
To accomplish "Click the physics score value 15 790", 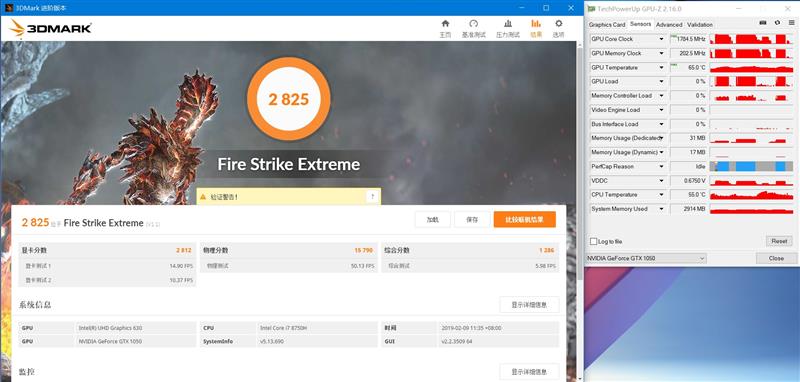I will [364, 250].
